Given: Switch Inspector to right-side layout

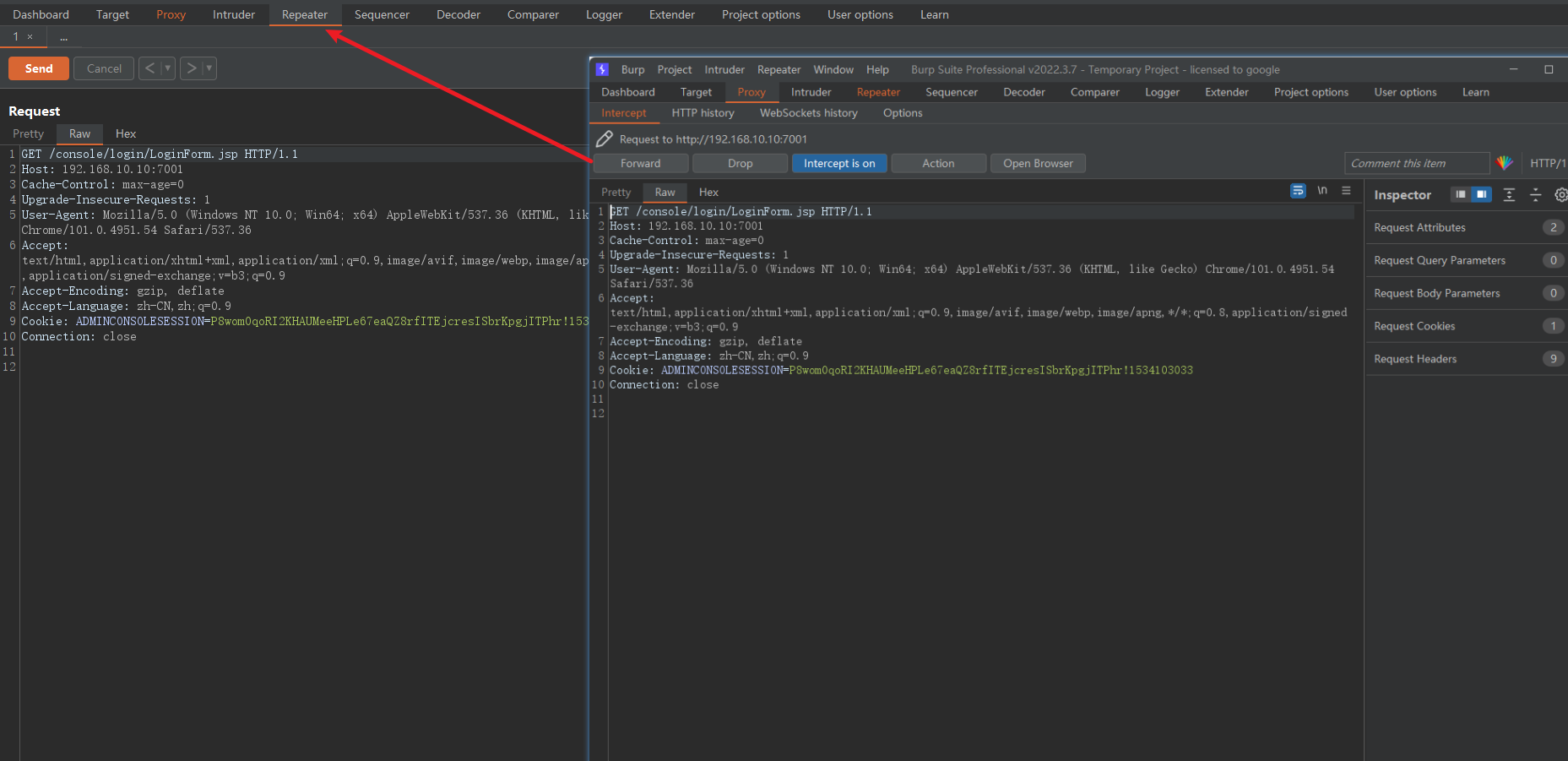Looking at the screenshot, I should click(1481, 194).
